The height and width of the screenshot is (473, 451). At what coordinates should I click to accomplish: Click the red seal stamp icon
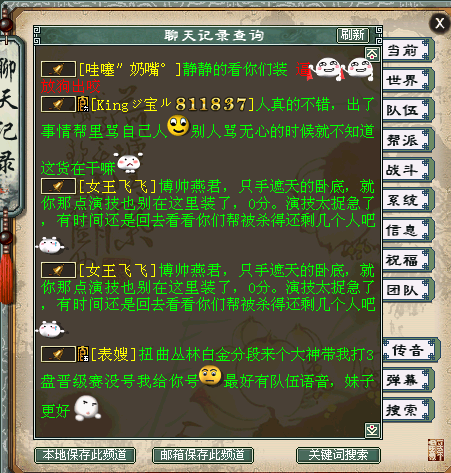click(436, 450)
